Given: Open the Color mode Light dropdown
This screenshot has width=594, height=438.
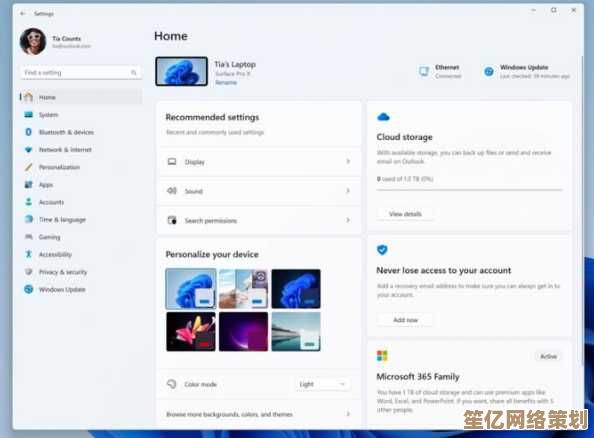Looking at the screenshot, I should click(322, 384).
